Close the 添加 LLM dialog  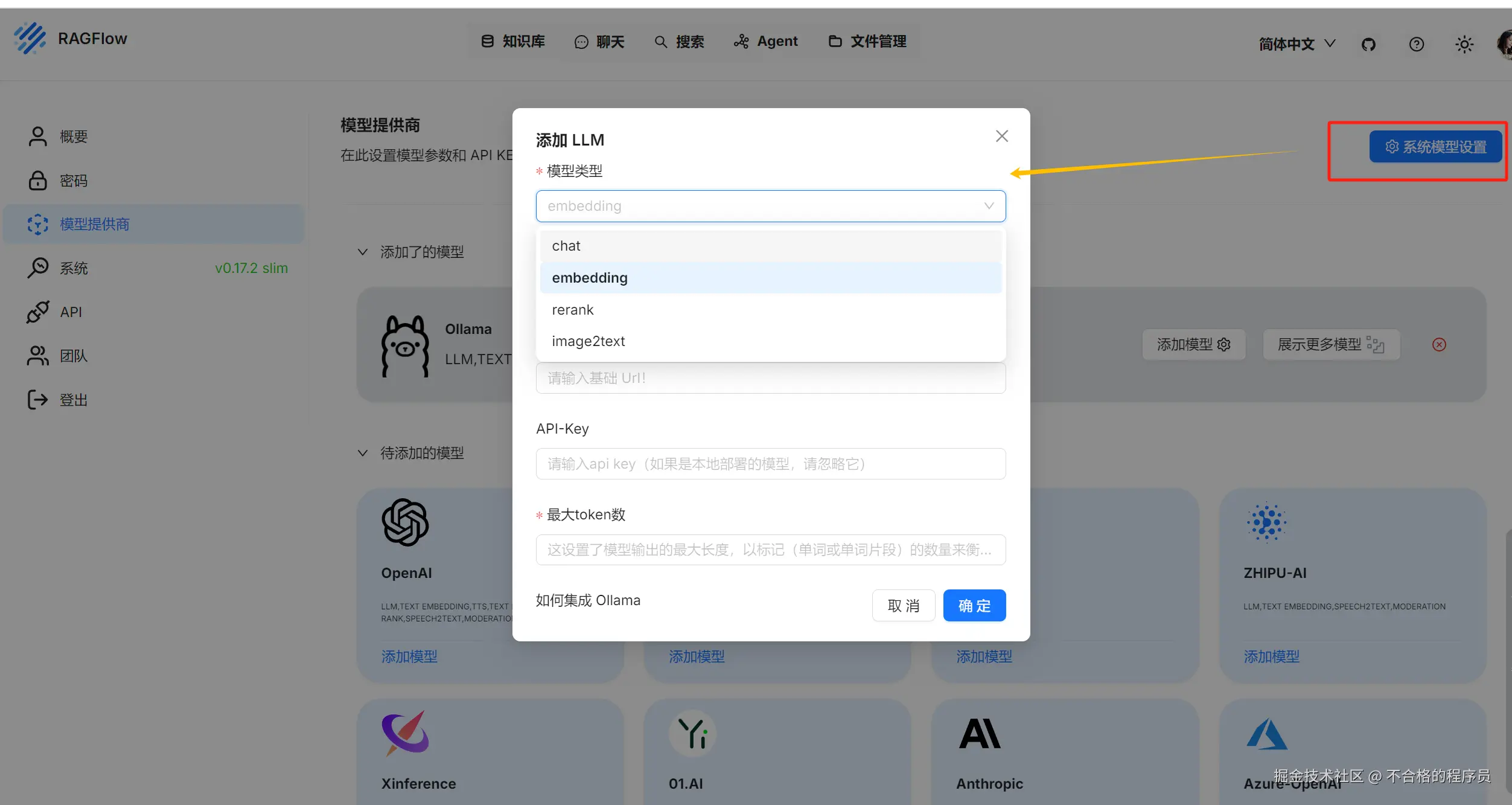click(1001, 136)
